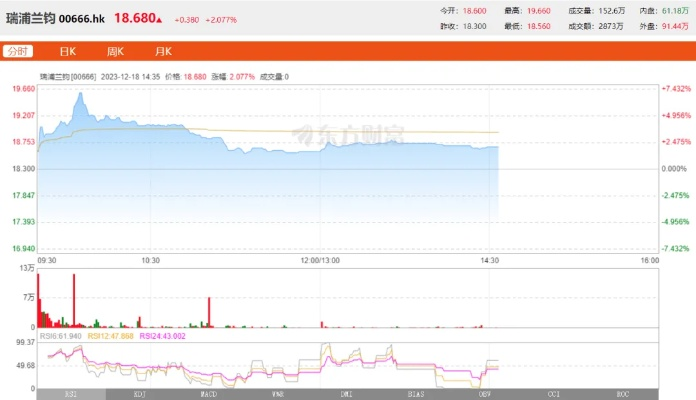The width and height of the screenshot is (696, 400).
Task: Click the stock name 瑞浦兰钧 00666.hk
Action: [56, 18]
